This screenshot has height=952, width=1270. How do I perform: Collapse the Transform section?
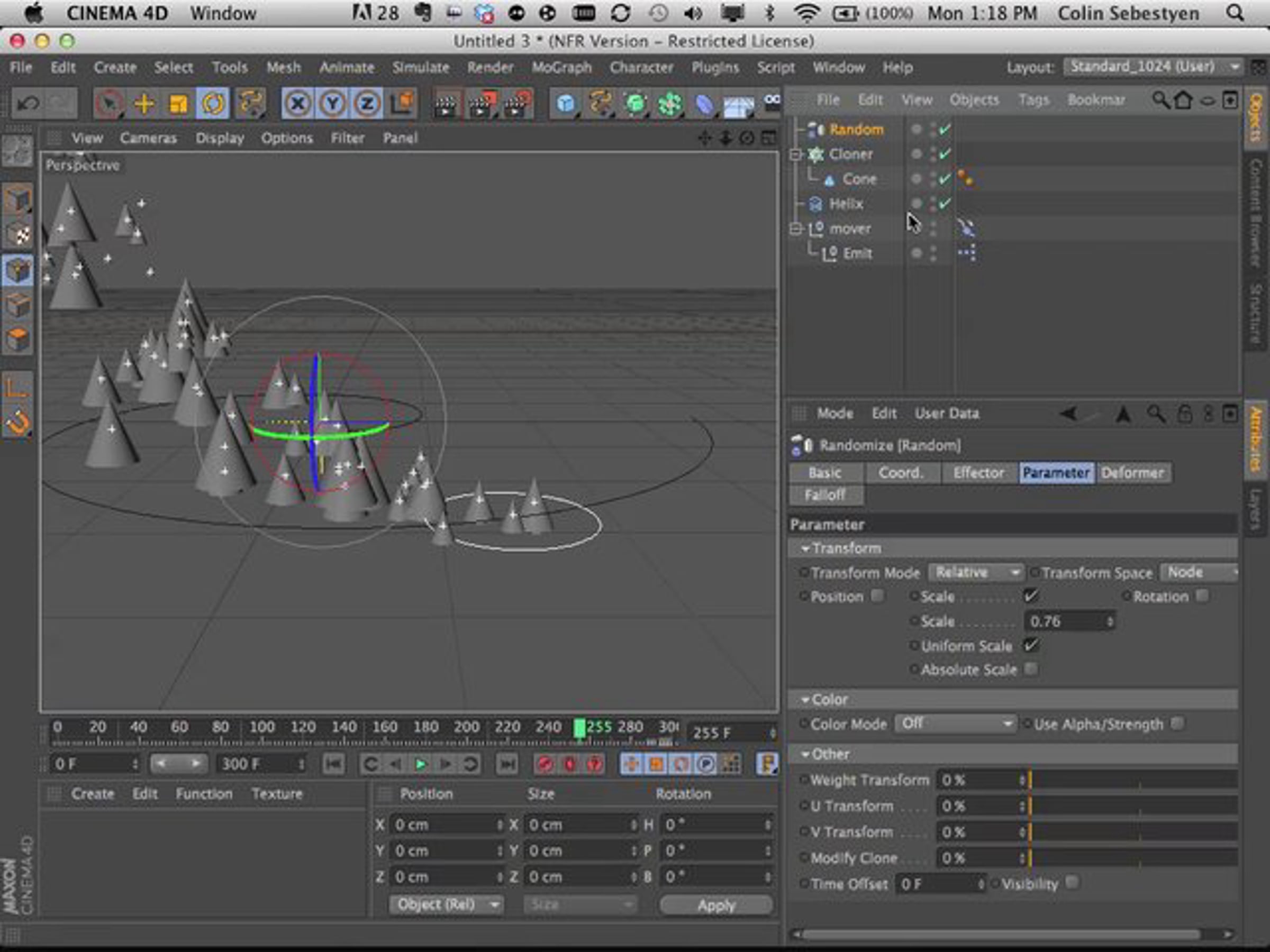tap(805, 548)
